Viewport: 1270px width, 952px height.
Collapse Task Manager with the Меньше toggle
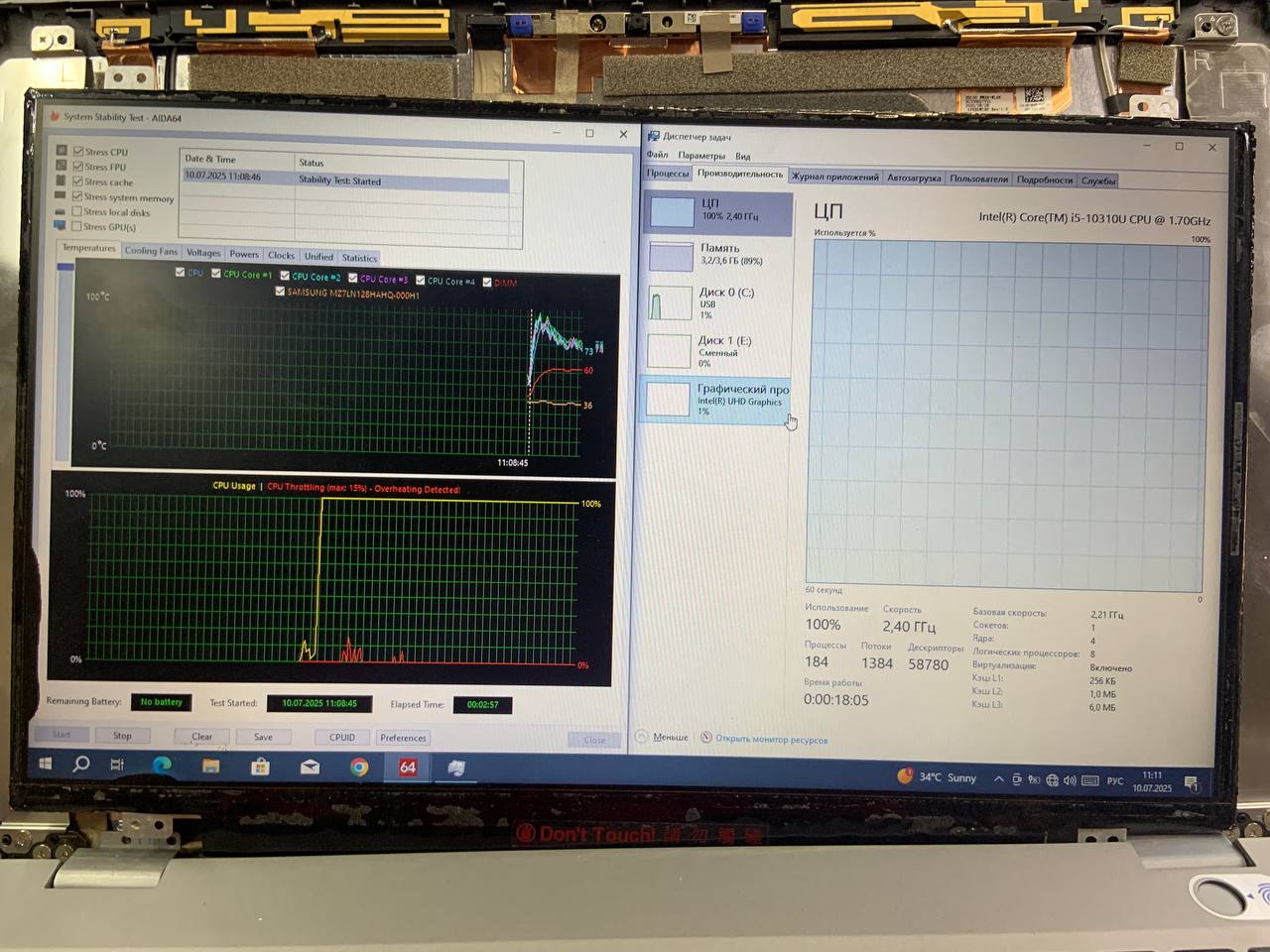pos(663,737)
